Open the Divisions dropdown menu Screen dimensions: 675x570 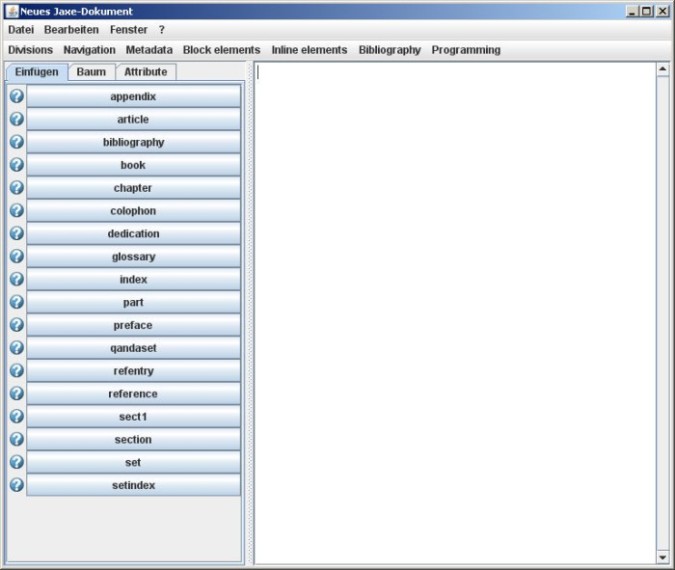coord(30,50)
